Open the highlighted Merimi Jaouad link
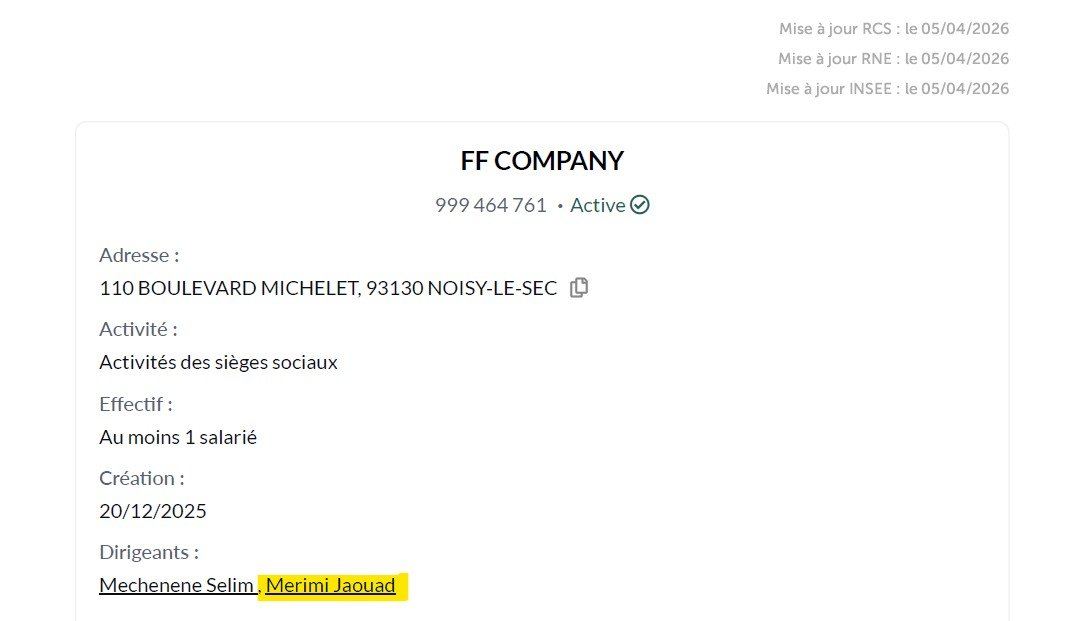 click(x=331, y=585)
